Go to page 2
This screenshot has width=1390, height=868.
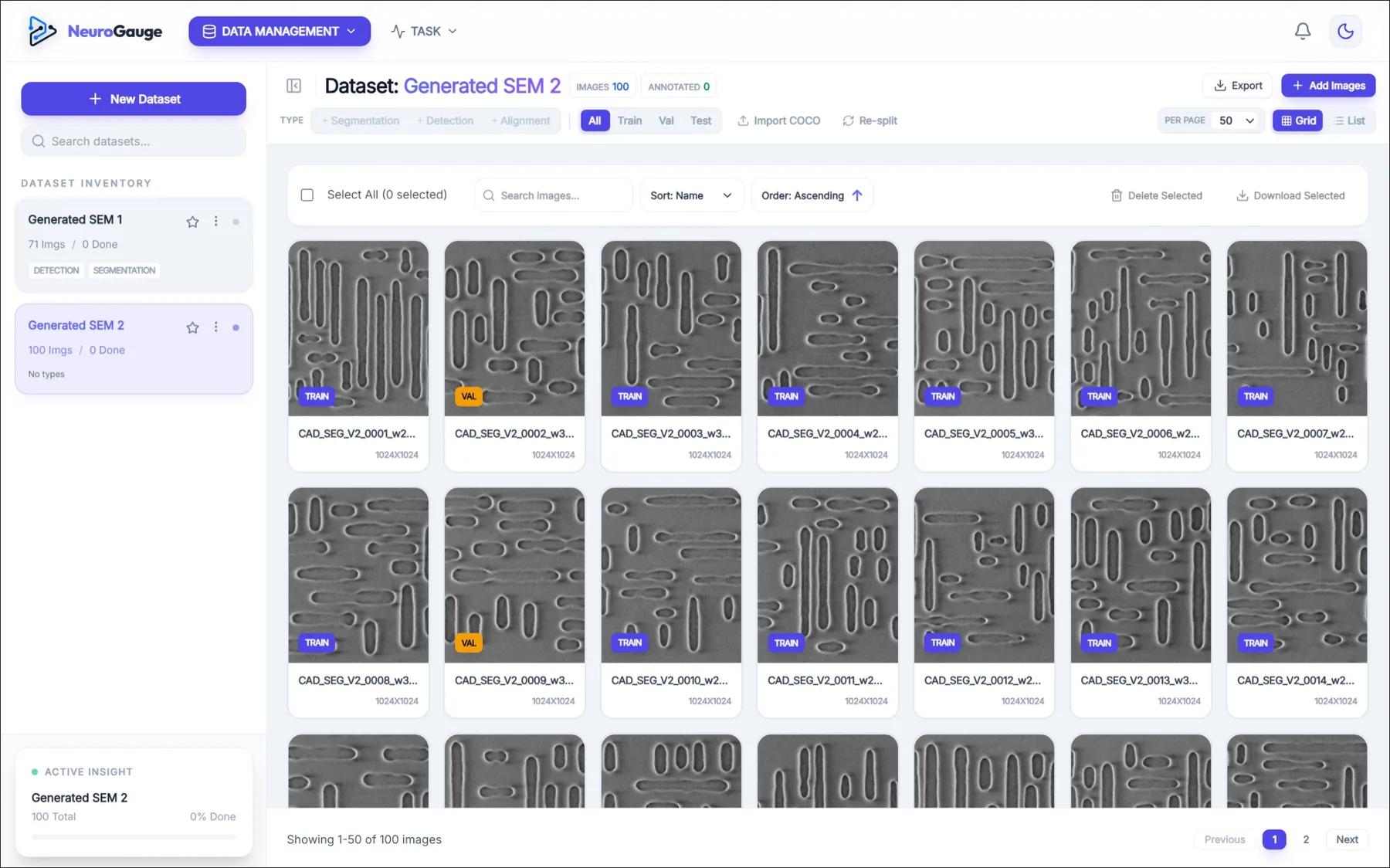tap(1306, 839)
